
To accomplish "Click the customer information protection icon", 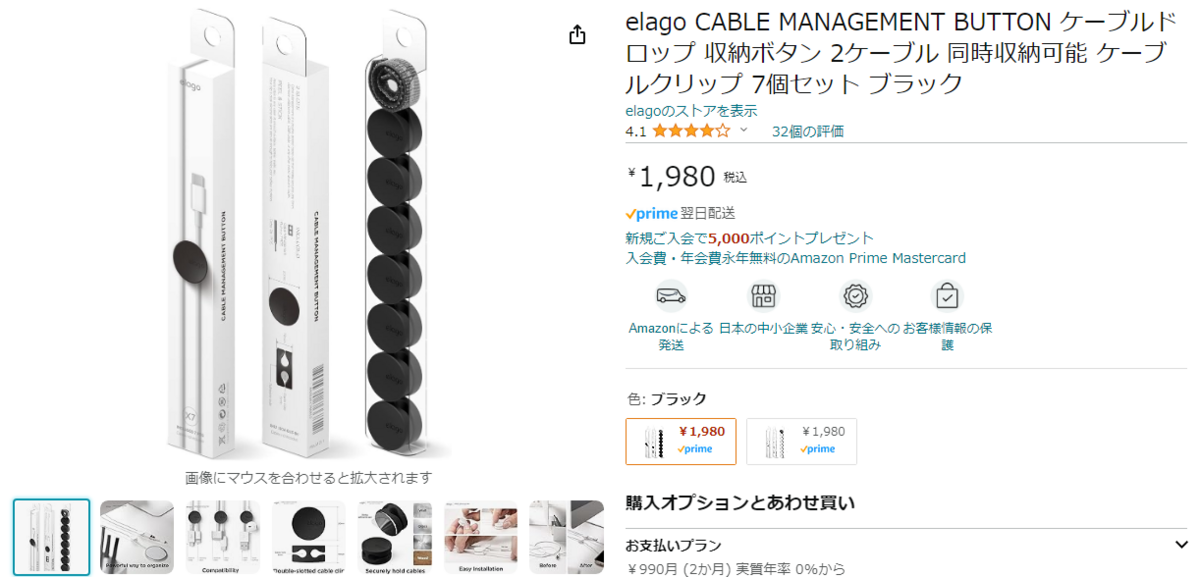I will pos(947,296).
